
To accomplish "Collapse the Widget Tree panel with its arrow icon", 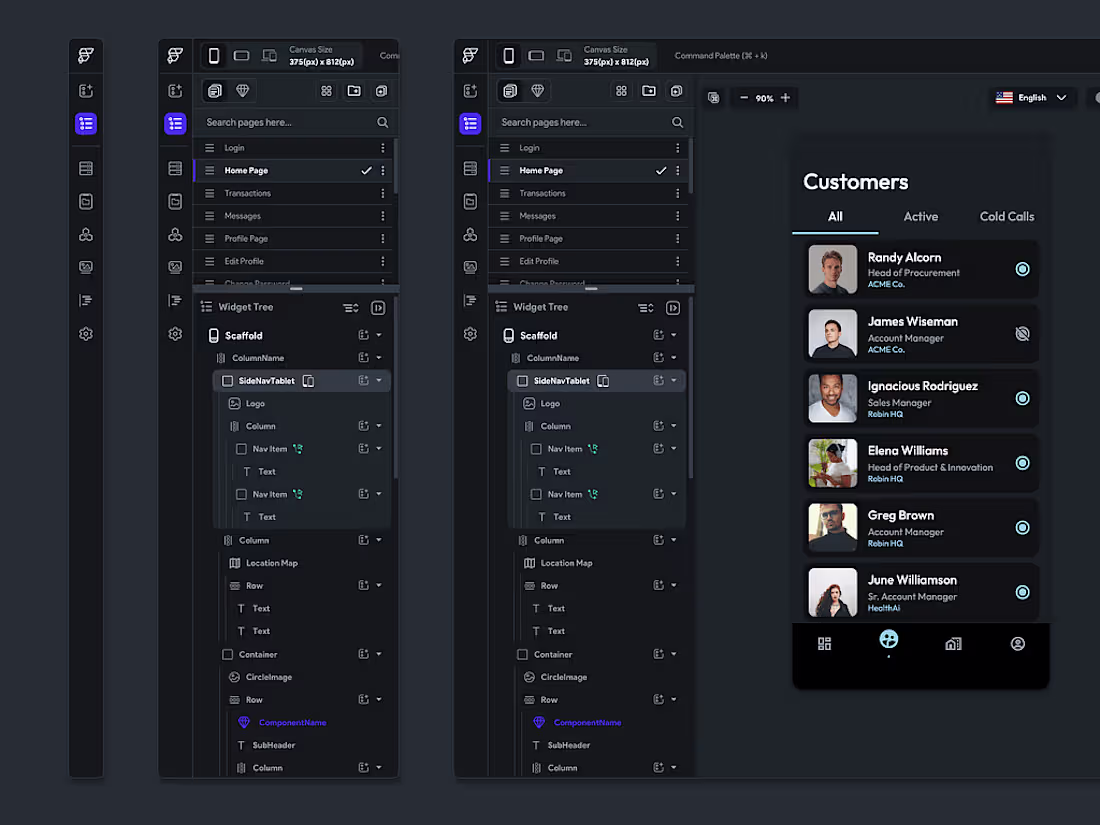I will 673,308.
